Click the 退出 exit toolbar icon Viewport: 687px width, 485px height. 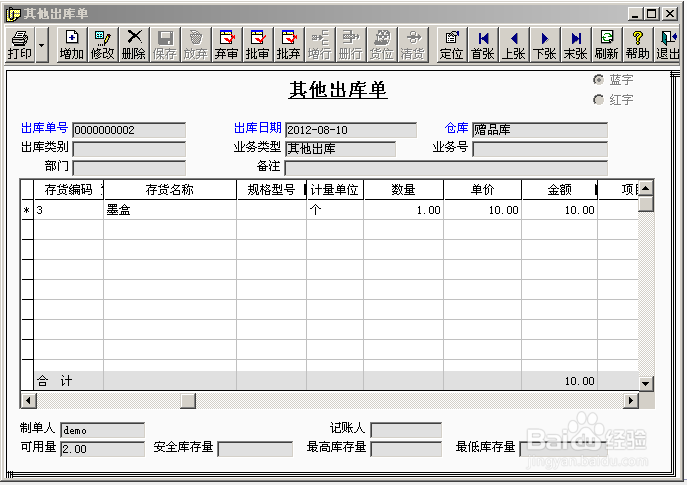668,45
